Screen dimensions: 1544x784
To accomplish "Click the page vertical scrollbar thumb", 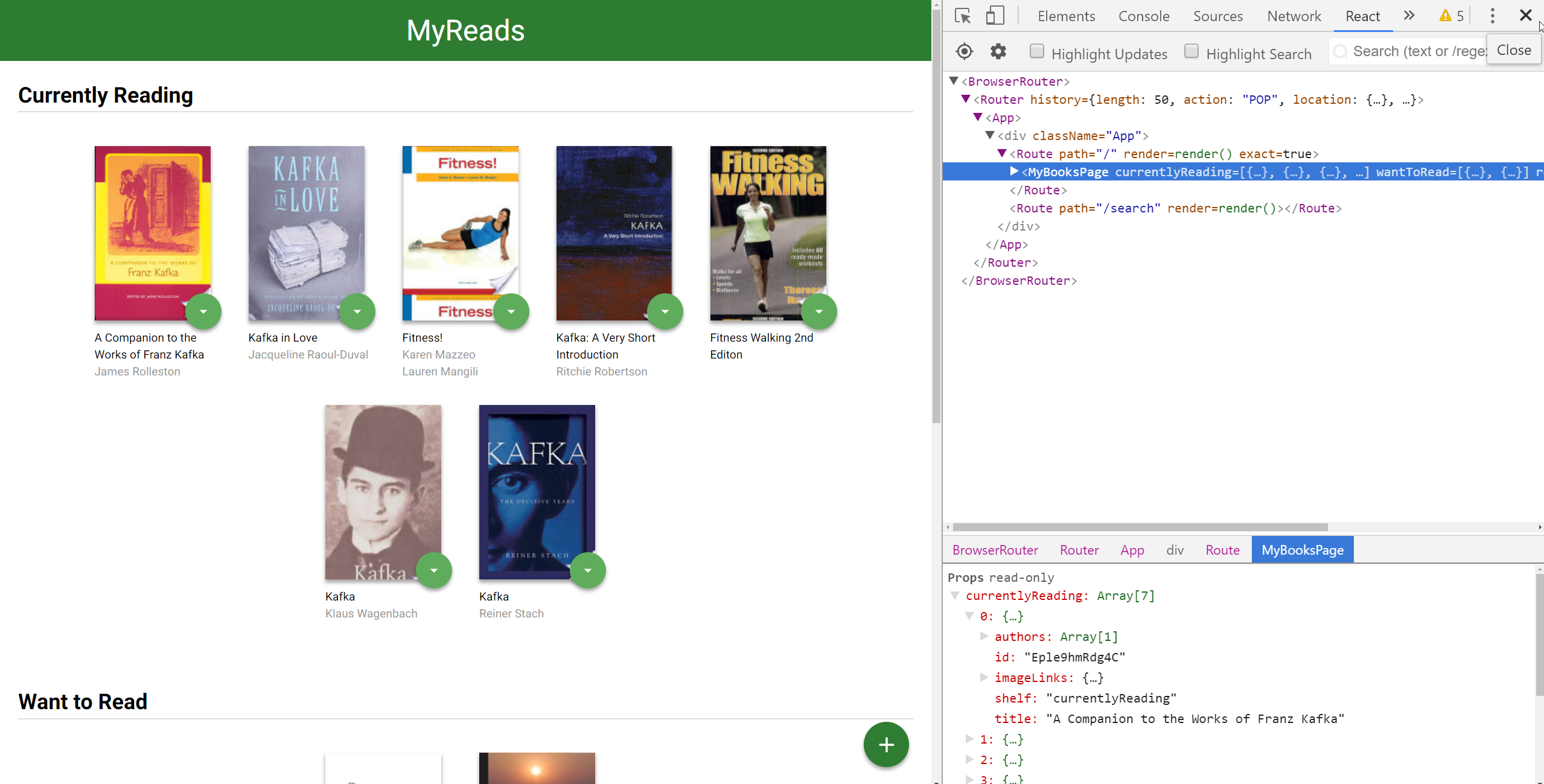I will [x=936, y=215].
